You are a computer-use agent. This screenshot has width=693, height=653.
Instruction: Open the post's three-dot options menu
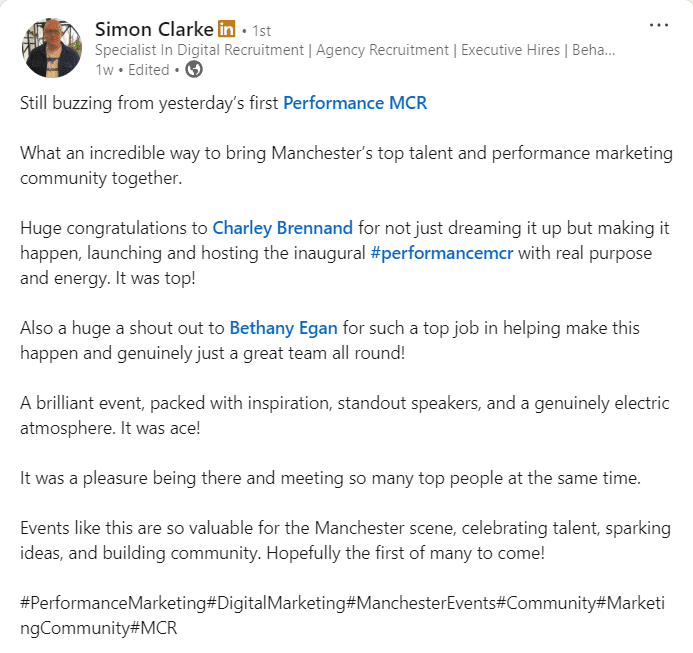click(x=659, y=25)
